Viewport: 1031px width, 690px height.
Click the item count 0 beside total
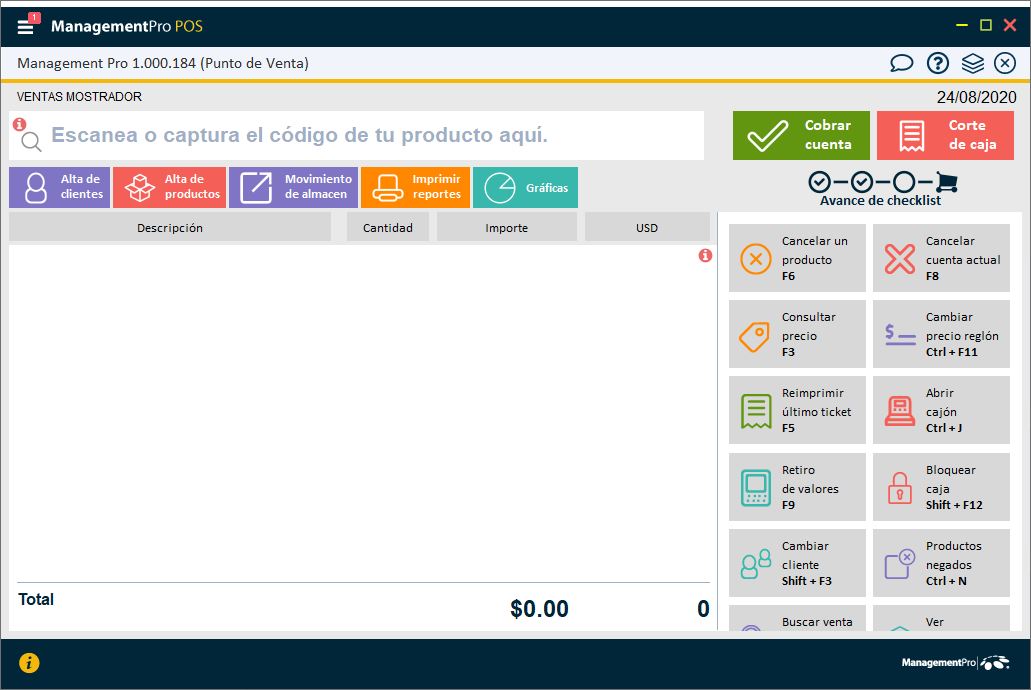pyautogui.click(x=703, y=609)
